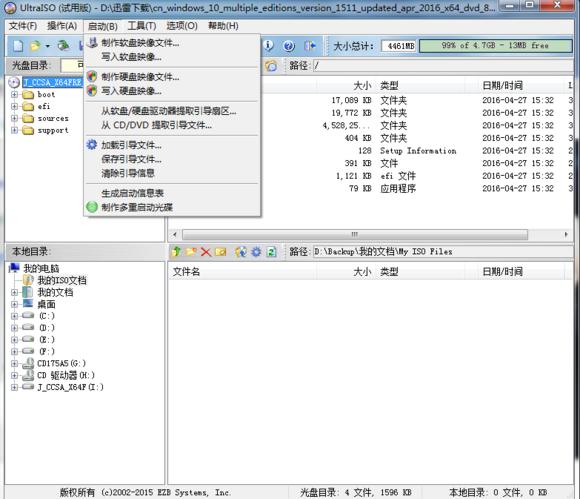Choose 写入软盘映像... menu entry
The width and height of the screenshot is (580, 499).
[x=172, y=57]
